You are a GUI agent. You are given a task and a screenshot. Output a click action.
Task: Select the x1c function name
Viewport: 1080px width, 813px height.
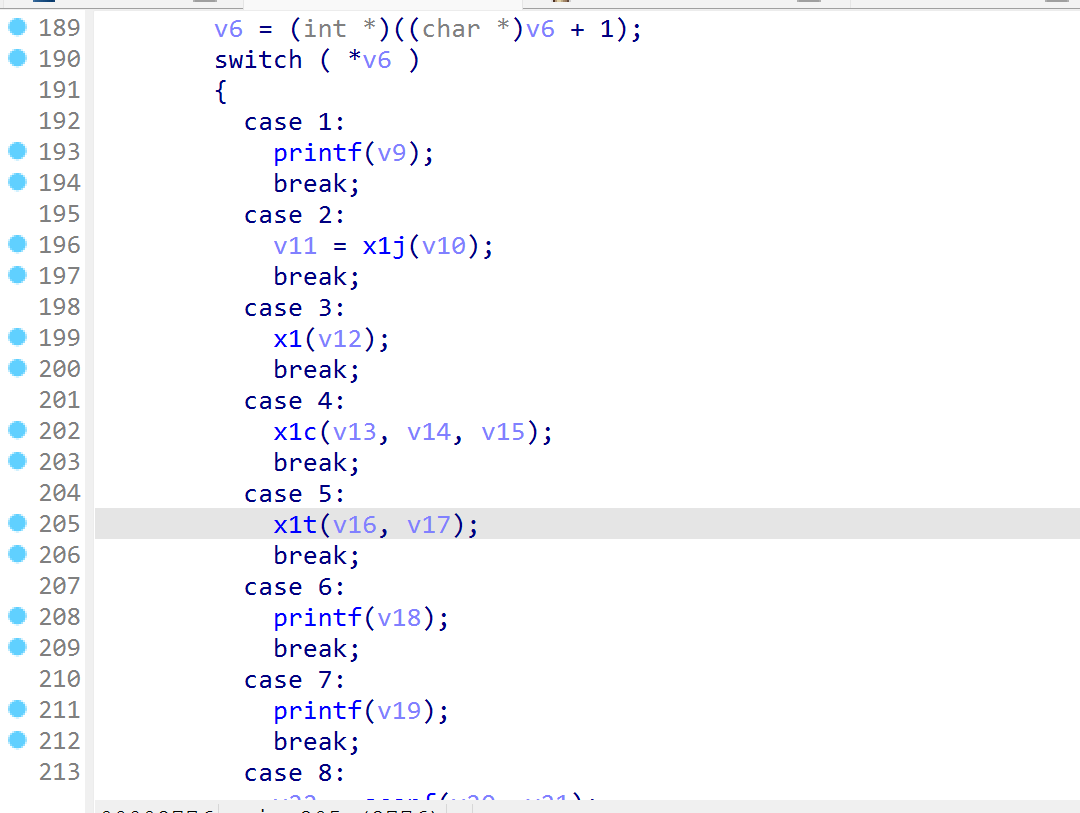pos(295,432)
